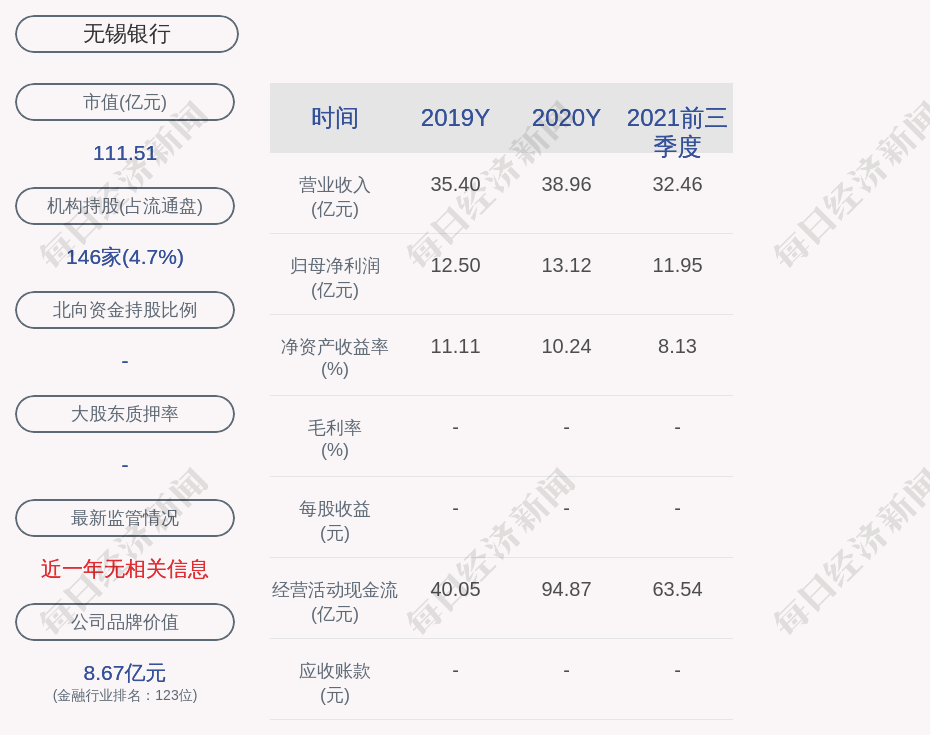Select the 最新监管情况 label pill
930x735 pixels.
pos(125,518)
